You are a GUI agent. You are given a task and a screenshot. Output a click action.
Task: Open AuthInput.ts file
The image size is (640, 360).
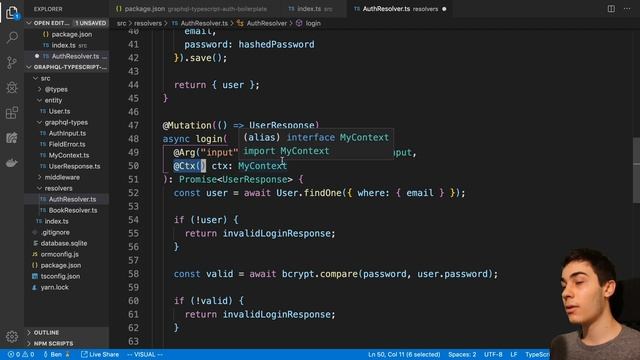coord(67,133)
